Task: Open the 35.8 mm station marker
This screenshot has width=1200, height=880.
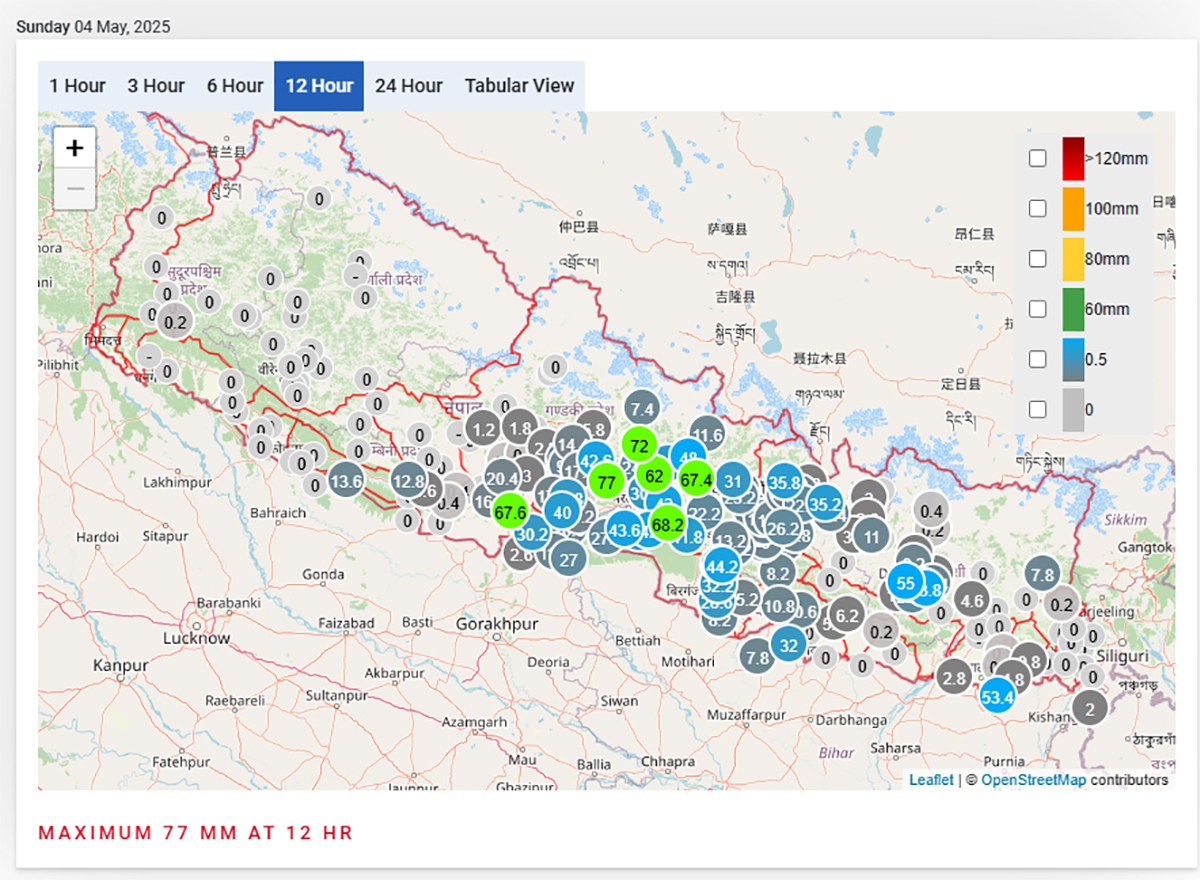Action: coord(785,482)
